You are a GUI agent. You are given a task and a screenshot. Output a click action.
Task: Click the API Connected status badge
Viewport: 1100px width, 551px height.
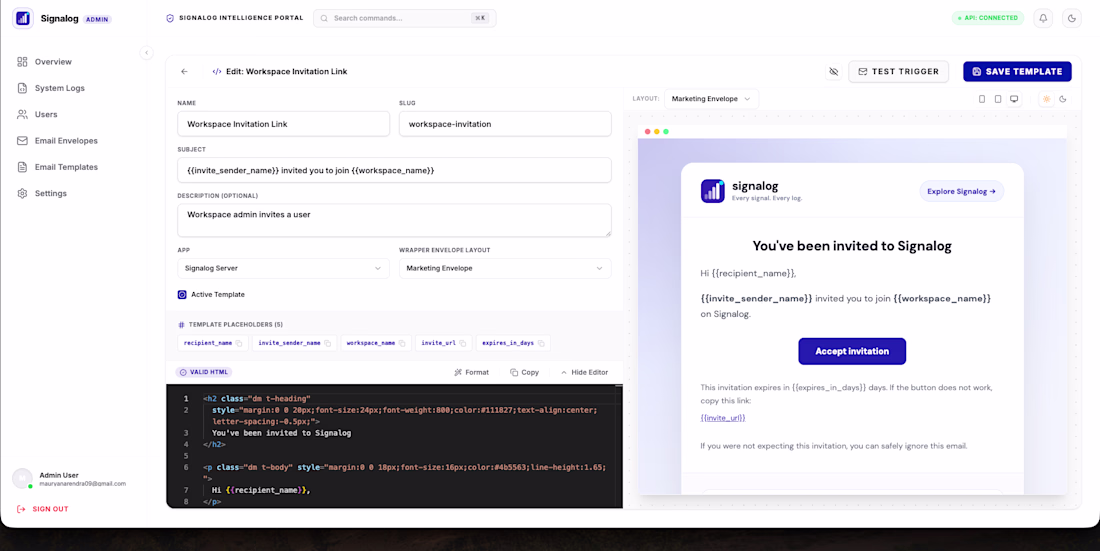[x=988, y=18]
